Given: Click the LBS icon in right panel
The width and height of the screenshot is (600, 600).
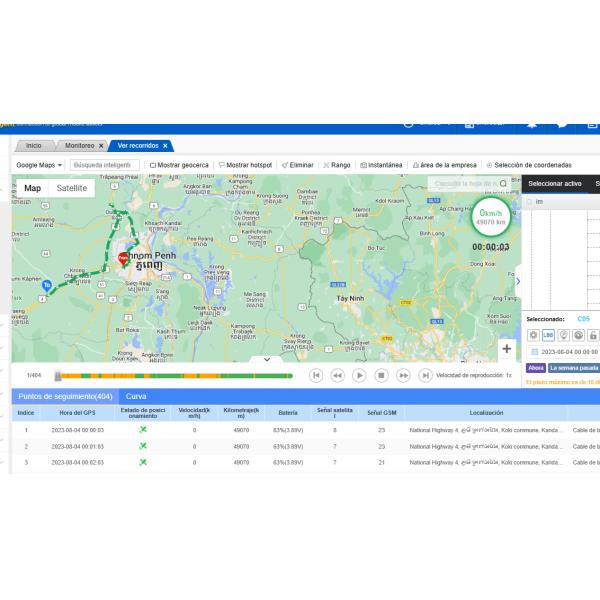Looking at the screenshot, I should (x=548, y=335).
